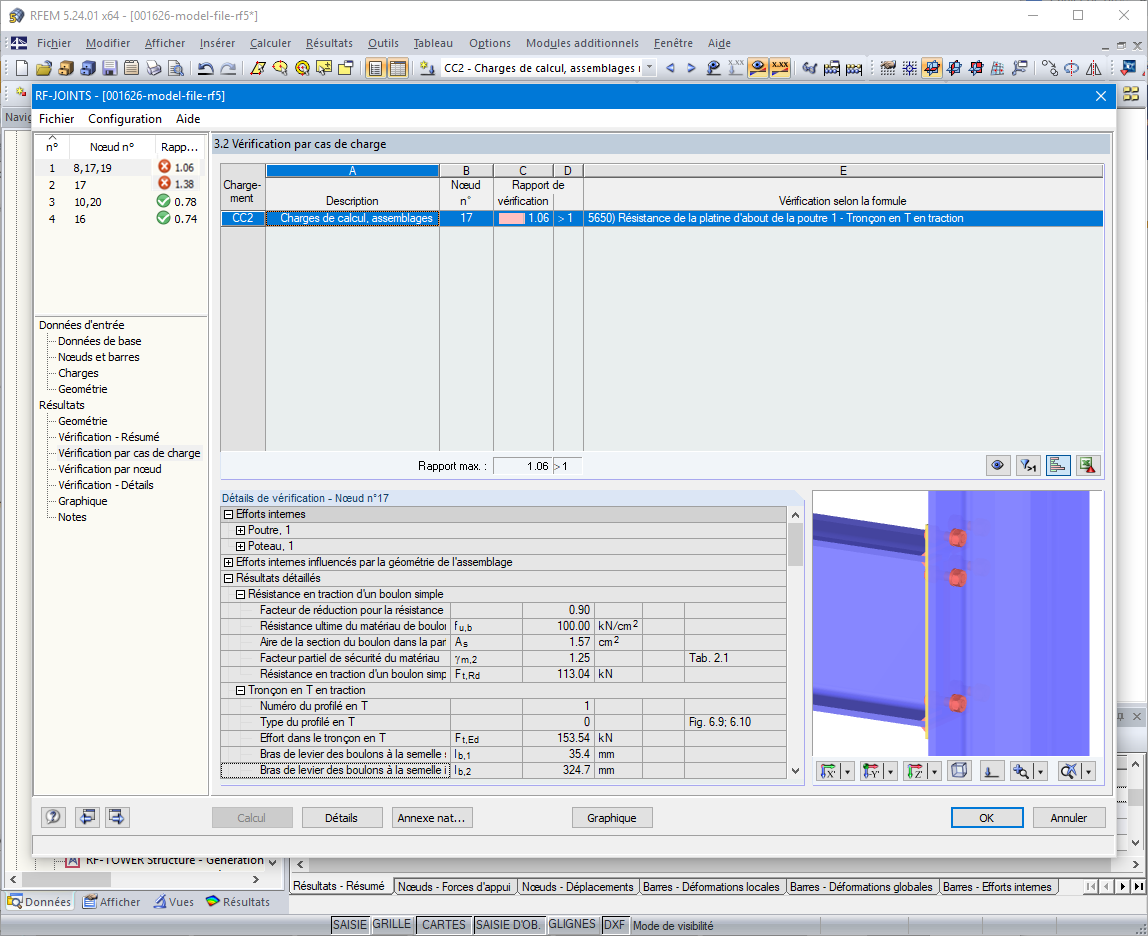Image resolution: width=1148 pixels, height=936 pixels.
Task: Click the Annexe nat... button
Action: (x=432, y=817)
